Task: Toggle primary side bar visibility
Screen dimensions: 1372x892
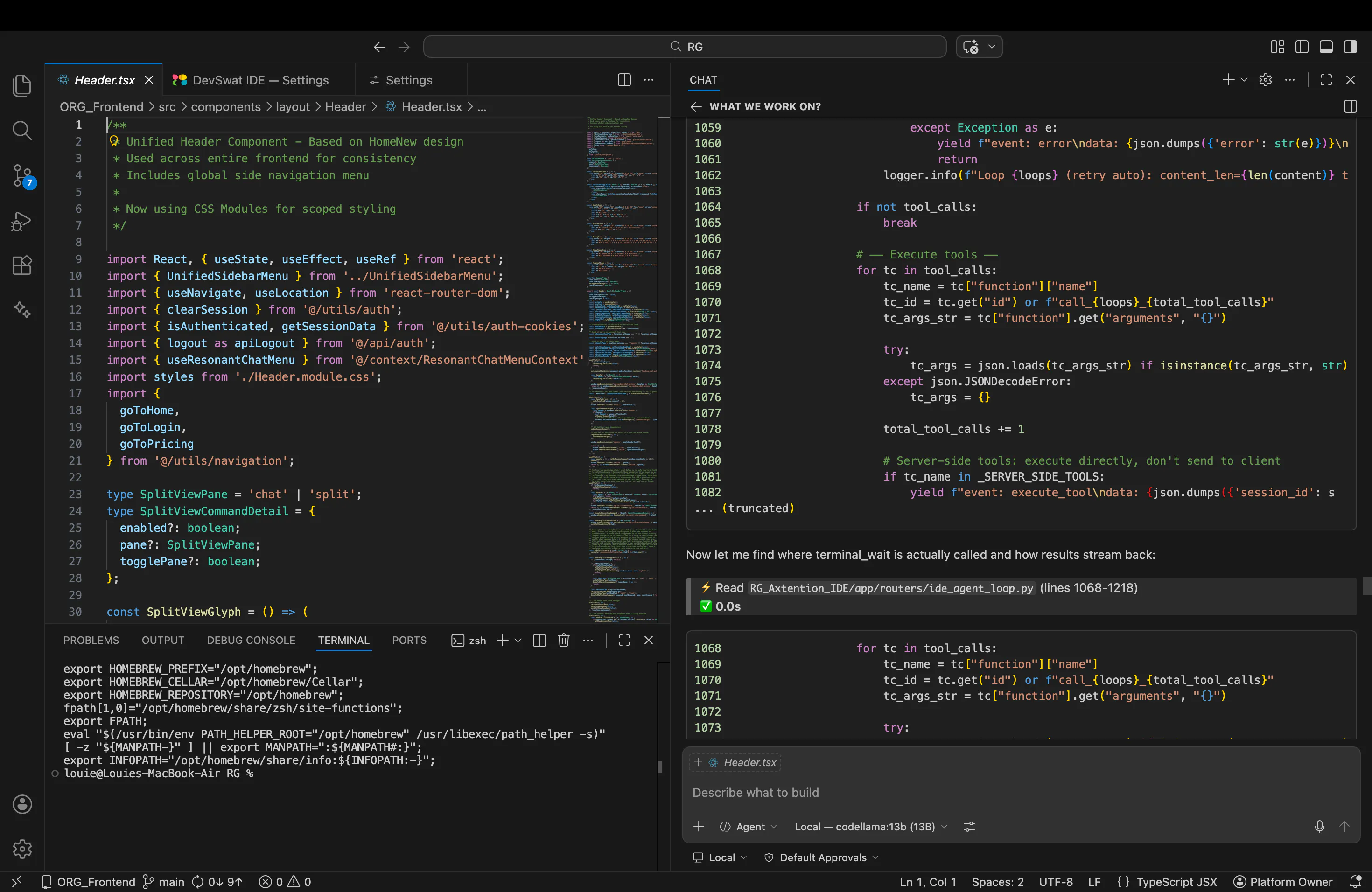Action: (x=1302, y=47)
